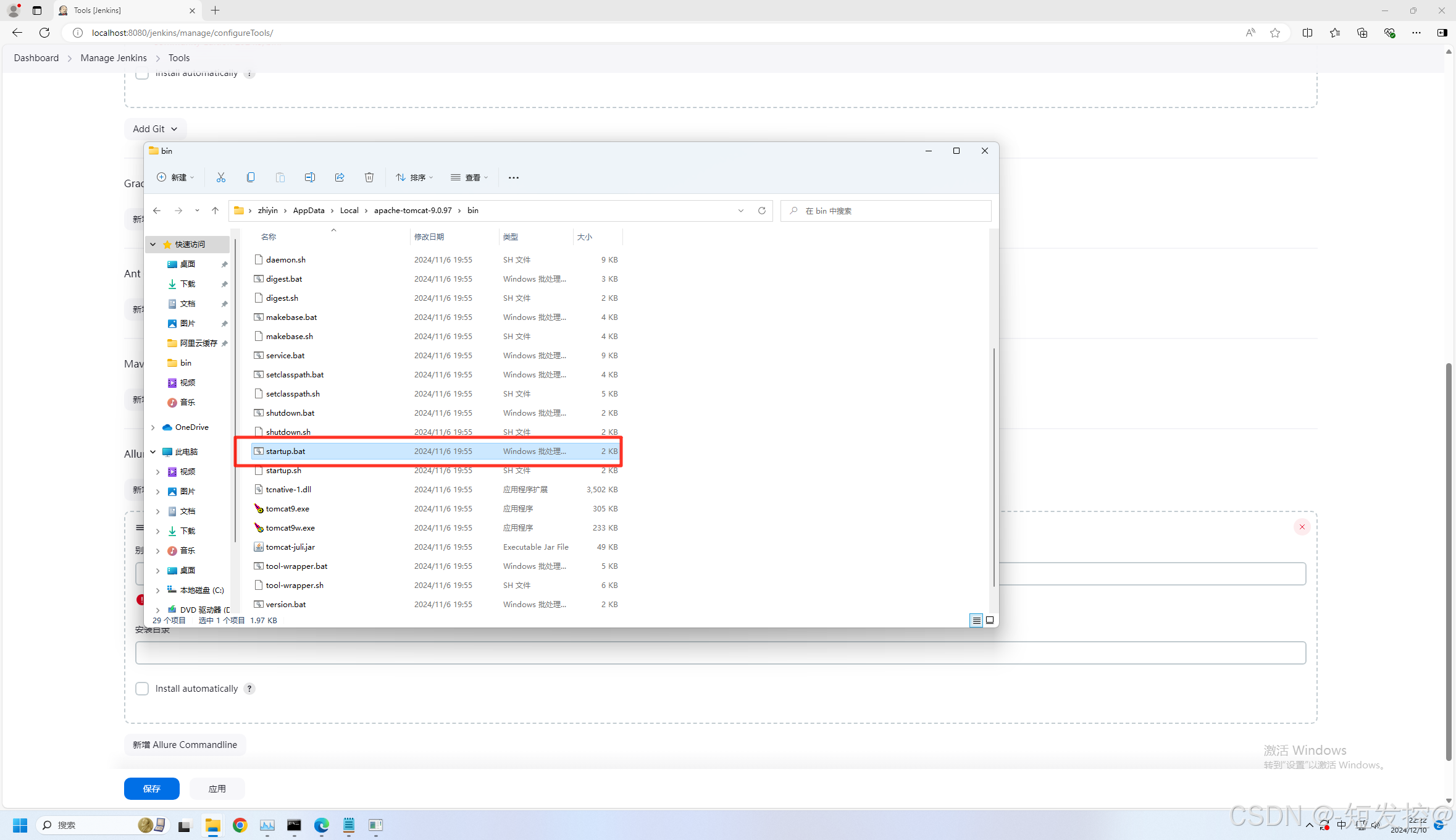Open the see-more options ellipsis icon
This screenshot has width=1456, height=840.
[513, 177]
